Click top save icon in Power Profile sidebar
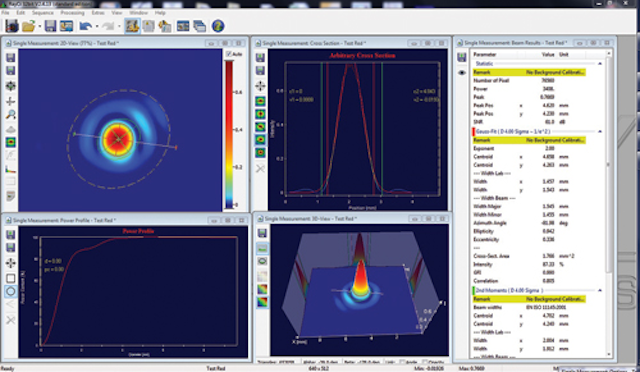This screenshot has width=640, height=372. [x=11, y=235]
